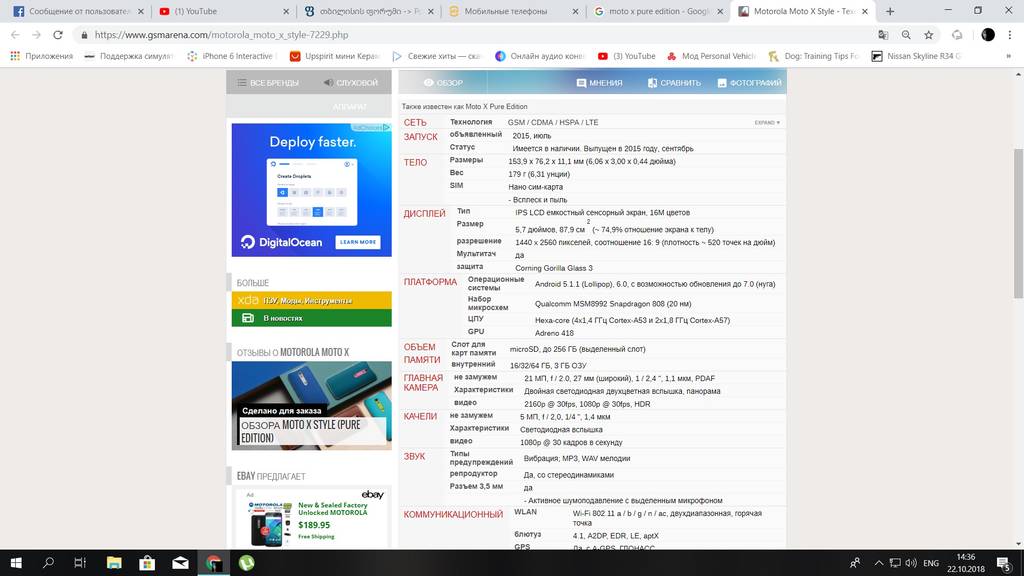Open iPhone 6 Interactive bookmark
1024x576 pixels.
tap(232, 56)
